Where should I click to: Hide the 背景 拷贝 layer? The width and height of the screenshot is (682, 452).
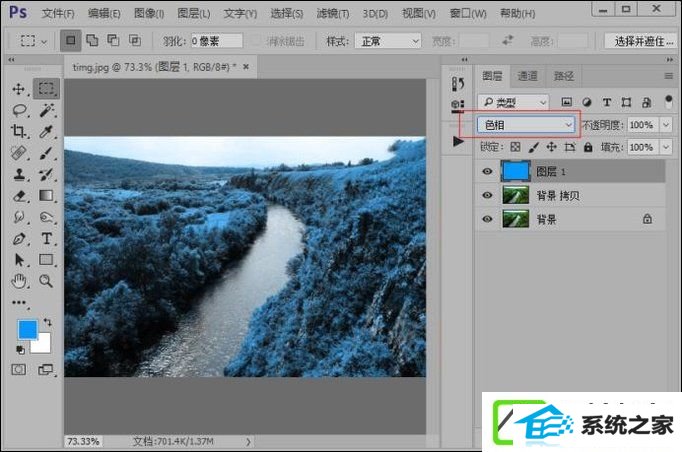click(487, 195)
